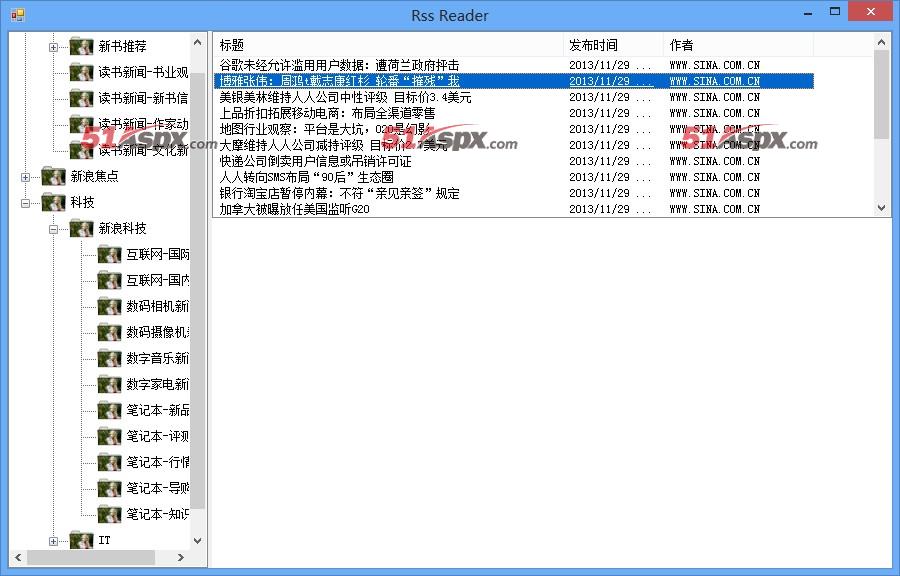
Task: Click the article list vertical scrollbar thumb
Action: point(882,95)
